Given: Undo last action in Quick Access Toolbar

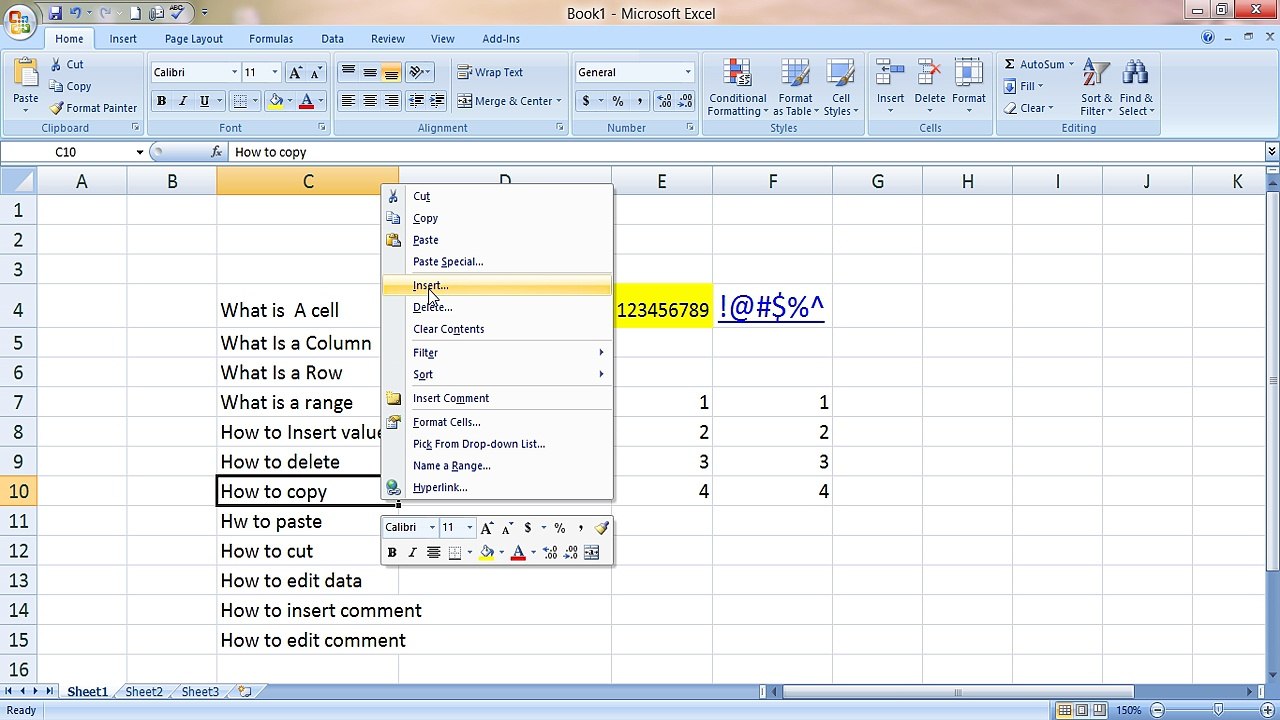Looking at the screenshot, I should [75, 13].
